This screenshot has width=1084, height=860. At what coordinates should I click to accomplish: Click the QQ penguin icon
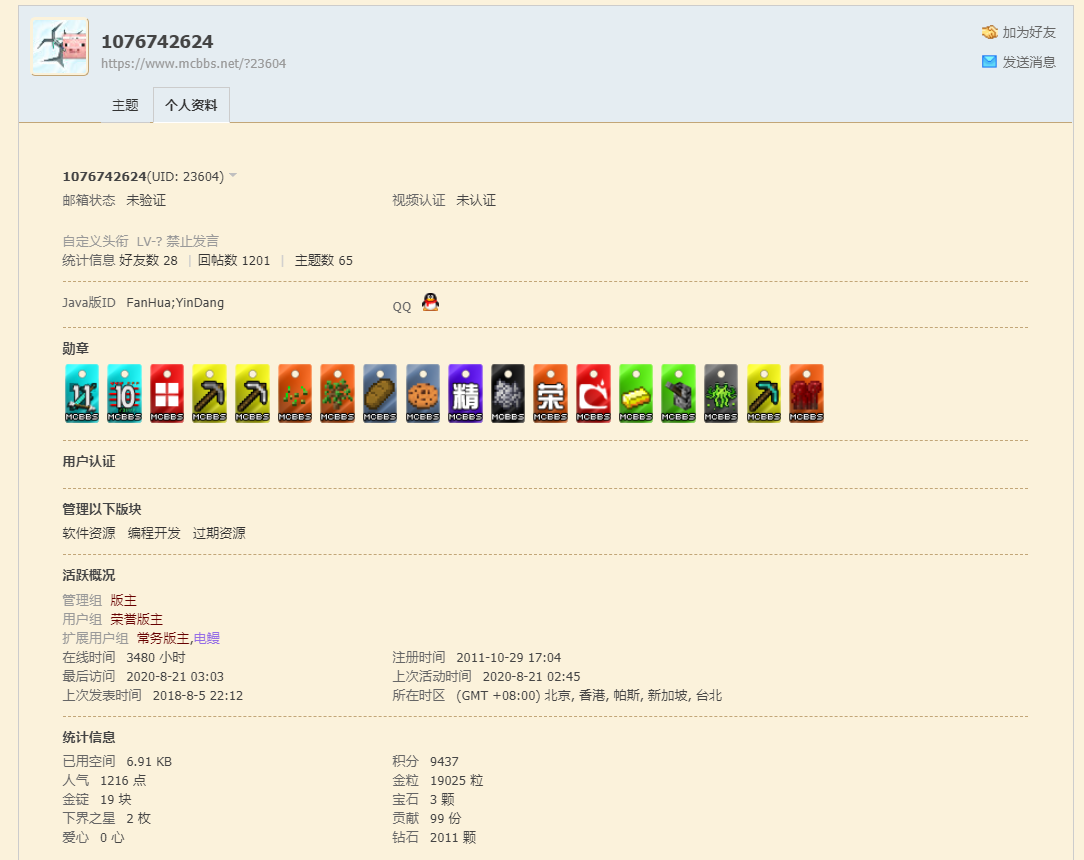[x=430, y=302]
